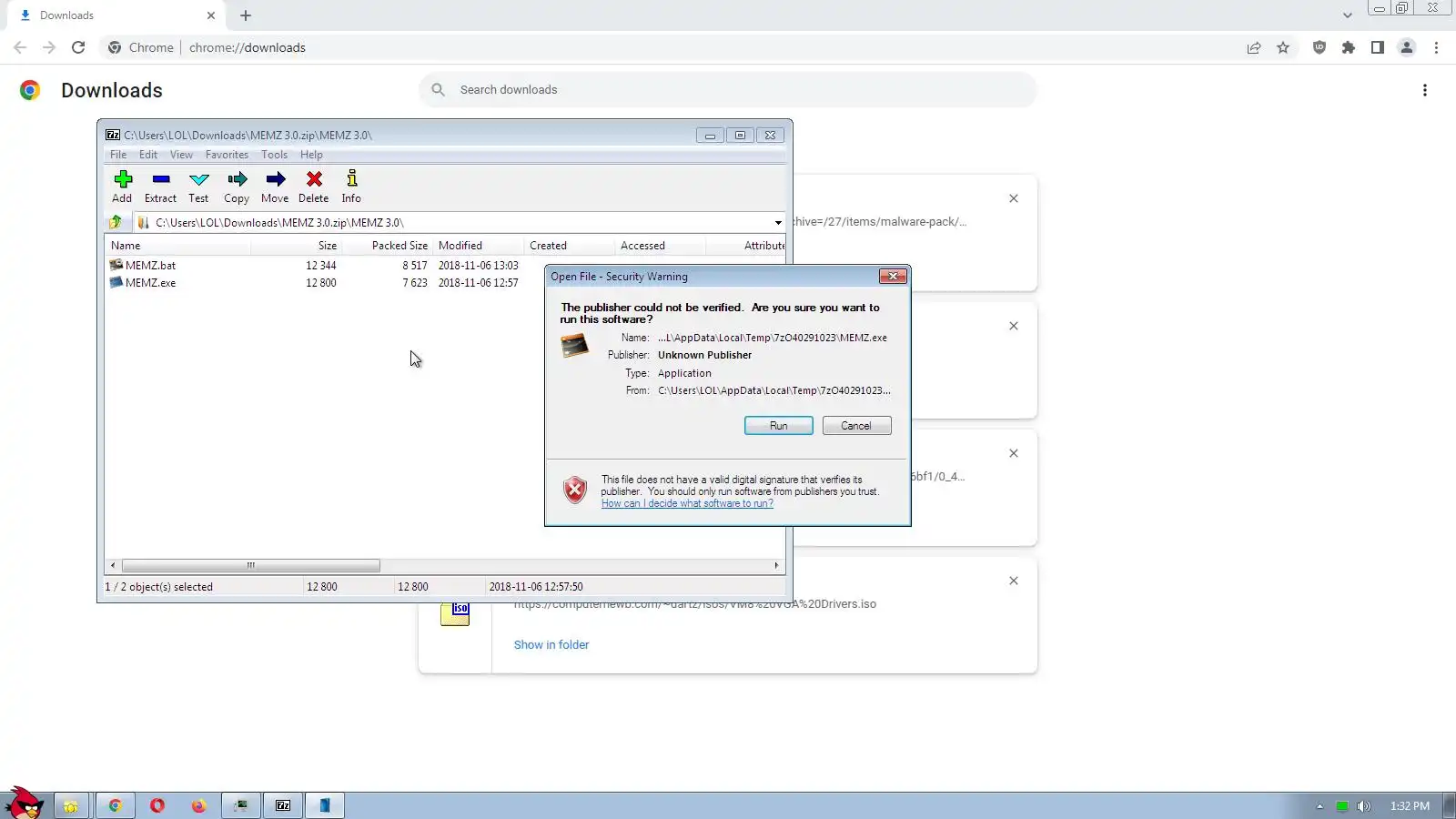Open the File menu in 7-Zip
Viewport: 1456px width, 819px height.
(x=118, y=155)
